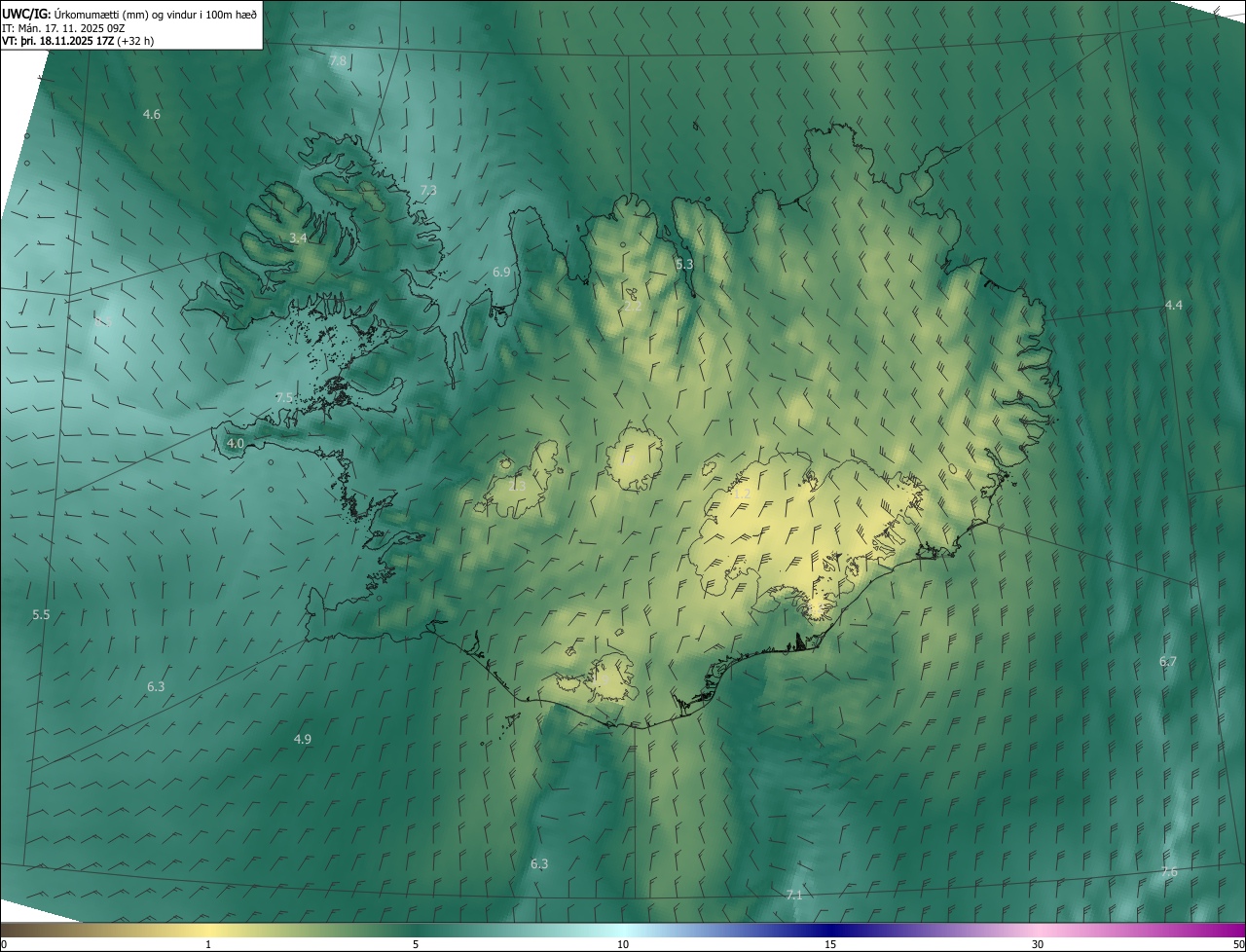
Task: Click the 4.9 map value
Action: 303,740
